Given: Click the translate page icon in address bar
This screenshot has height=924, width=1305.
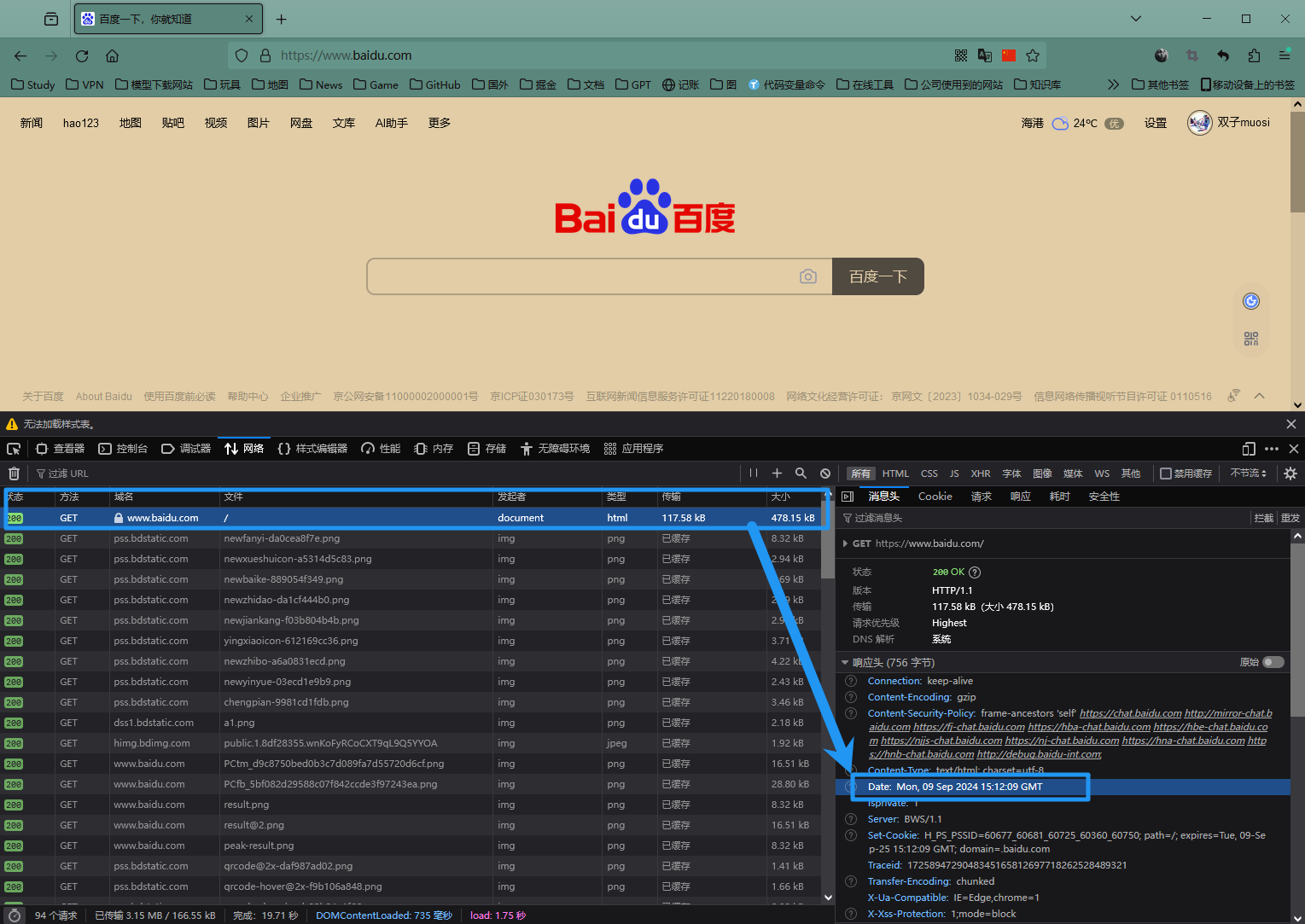Looking at the screenshot, I should (985, 55).
